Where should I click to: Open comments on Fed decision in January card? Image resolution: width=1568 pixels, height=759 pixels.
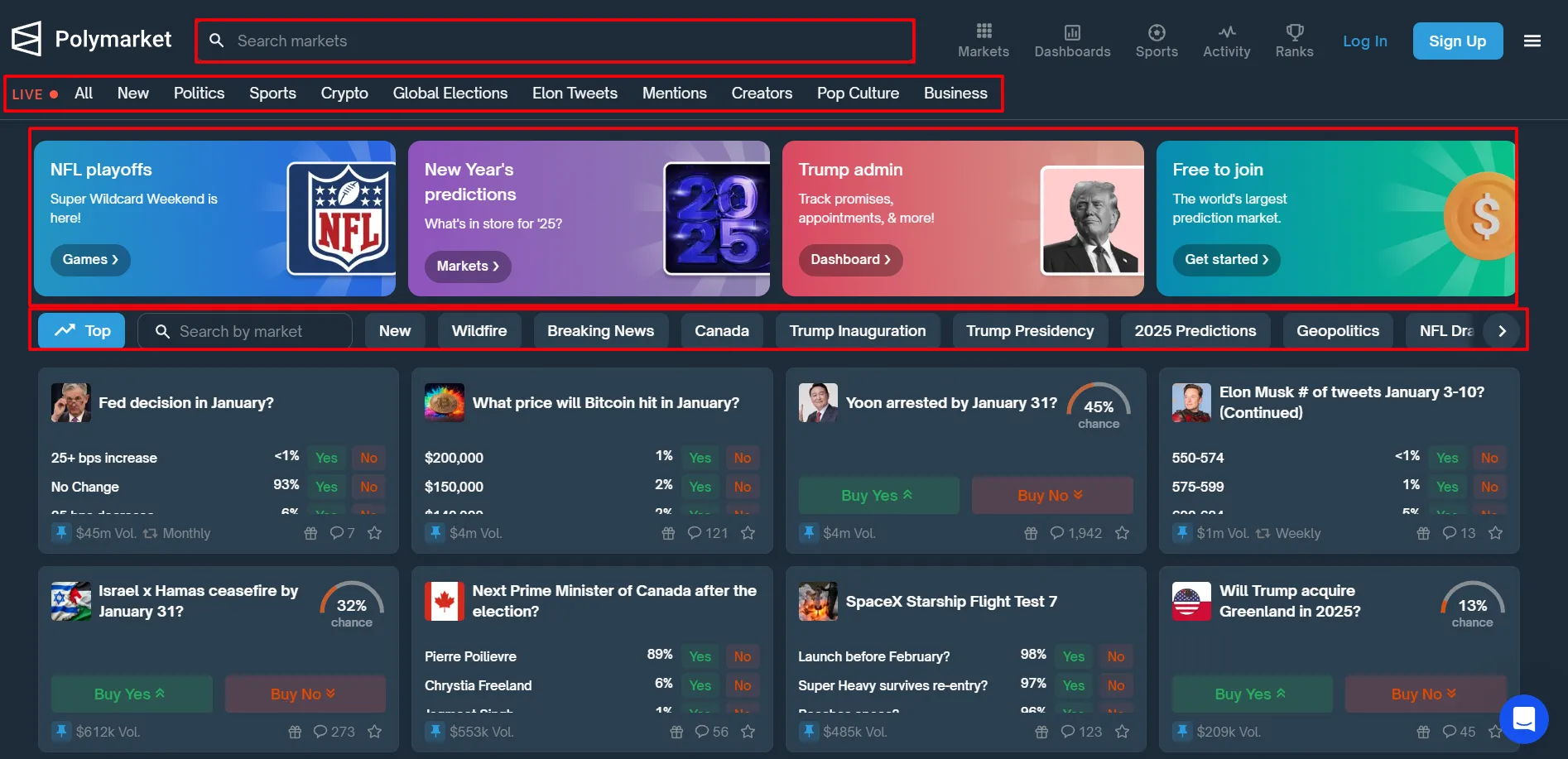[342, 533]
